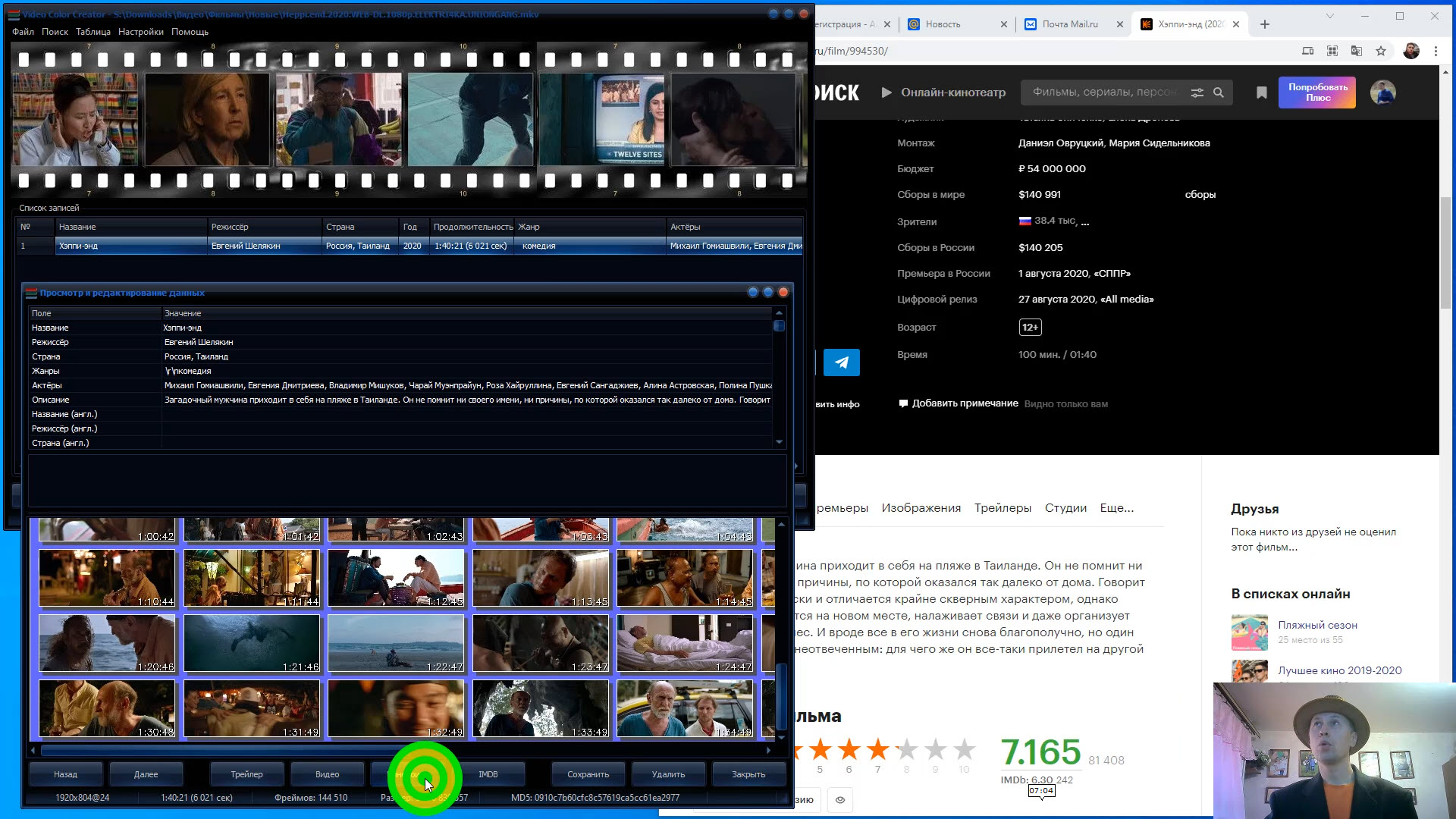This screenshot has height=819, width=1456.
Task: Click the Трейлер button
Action: click(x=246, y=774)
